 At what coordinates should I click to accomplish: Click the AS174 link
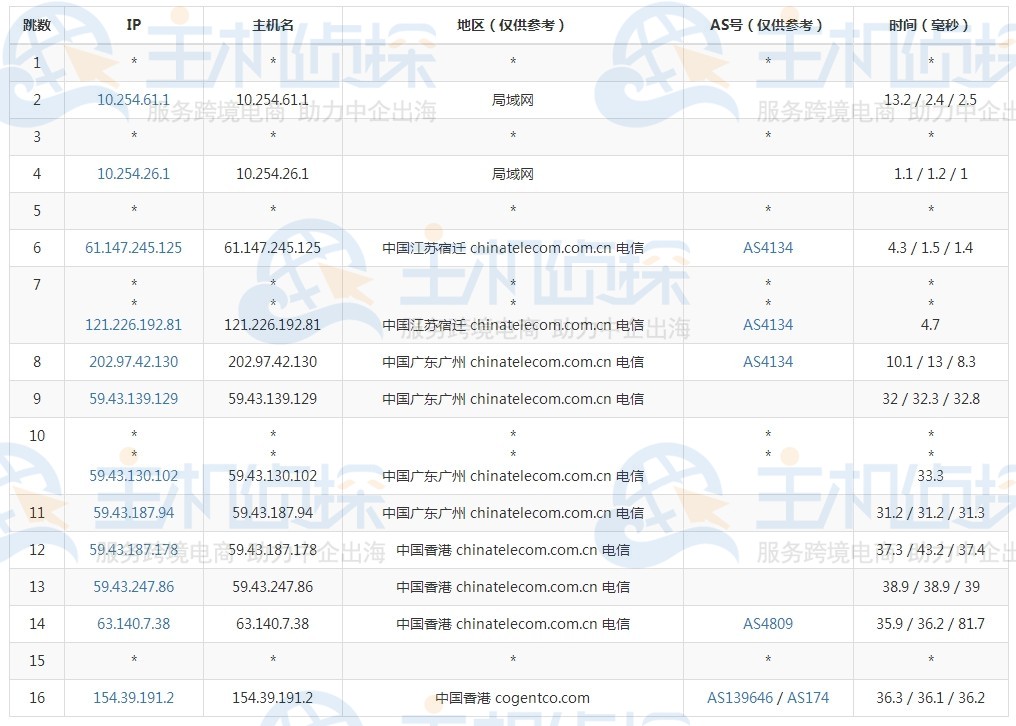click(x=808, y=697)
